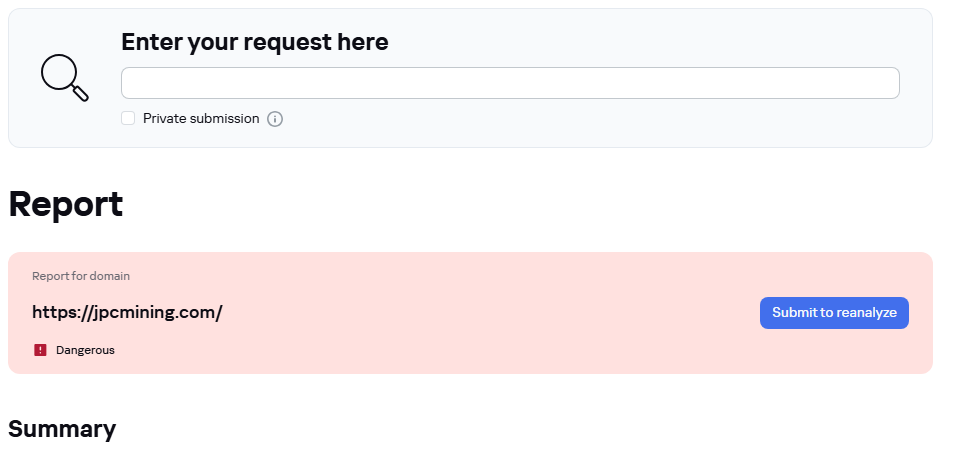Click the letter i inside the circled info icon
The height and width of the screenshot is (461, 953).
coord(275,119)
